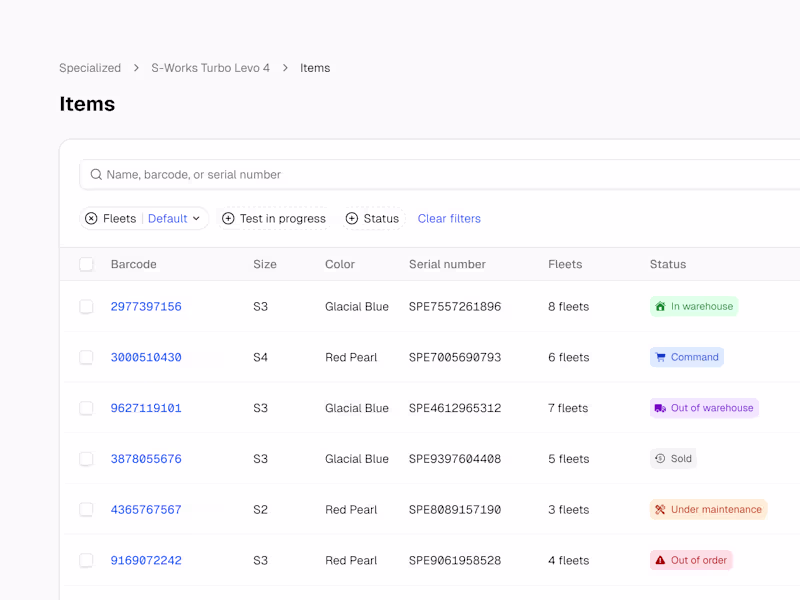The width and height of the screenshot is (800, 600).
Task: Navigate to S-Works Turbo Levo 4 breadcrumb
Action: [210, 68]
